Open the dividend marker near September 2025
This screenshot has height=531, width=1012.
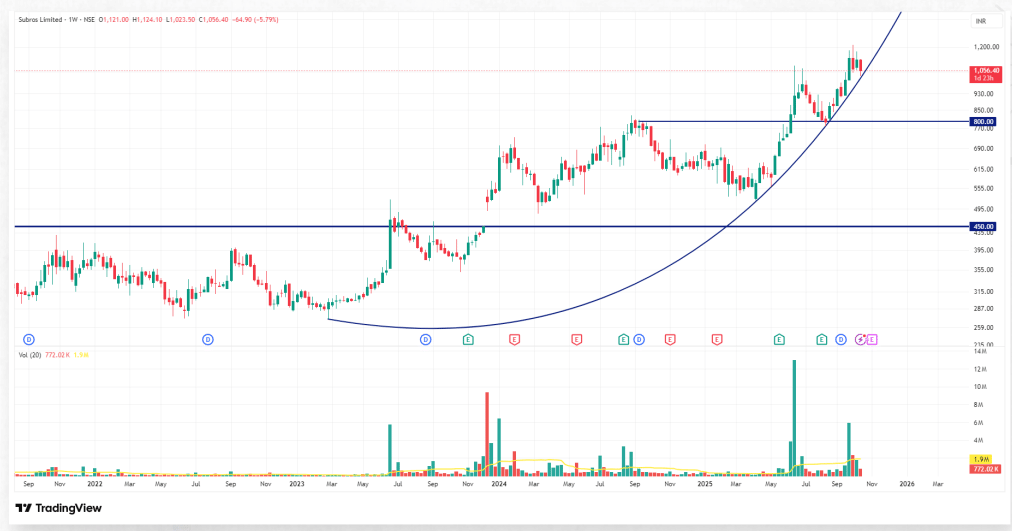pos(841,340)
